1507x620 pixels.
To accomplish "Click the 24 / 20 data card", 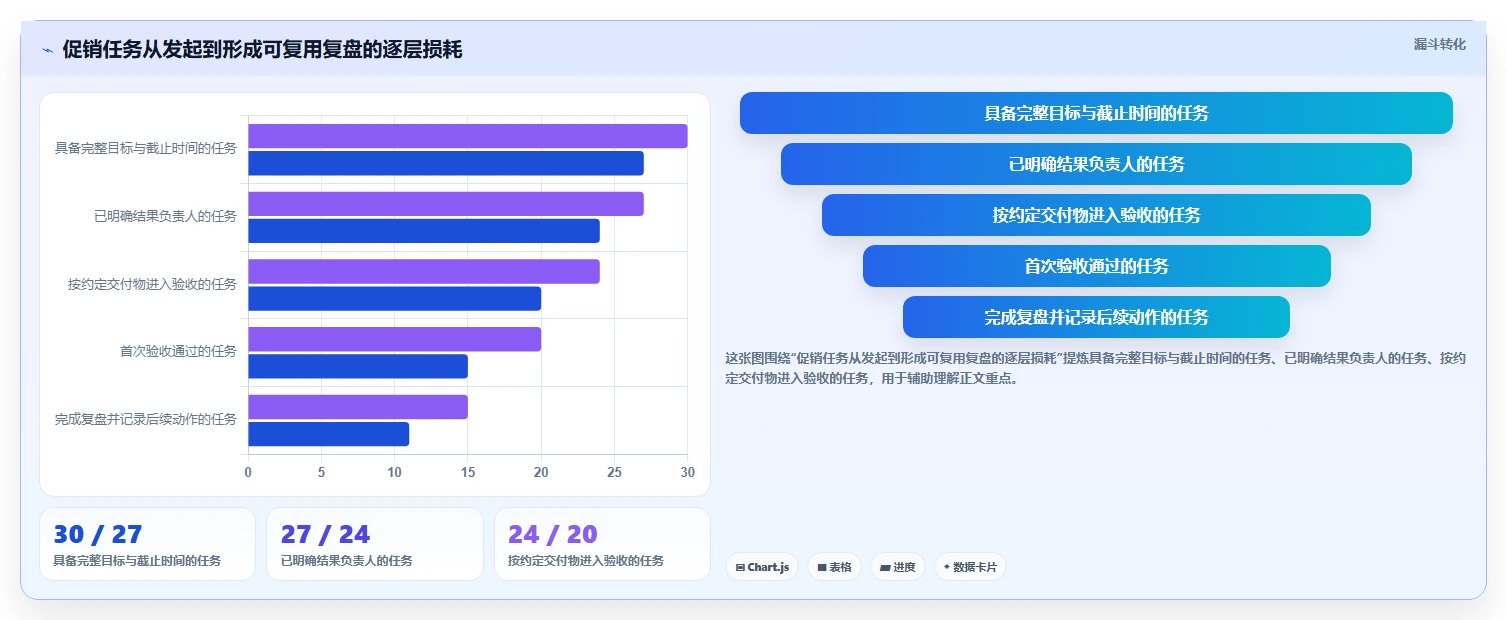I will tap(602, 544).
